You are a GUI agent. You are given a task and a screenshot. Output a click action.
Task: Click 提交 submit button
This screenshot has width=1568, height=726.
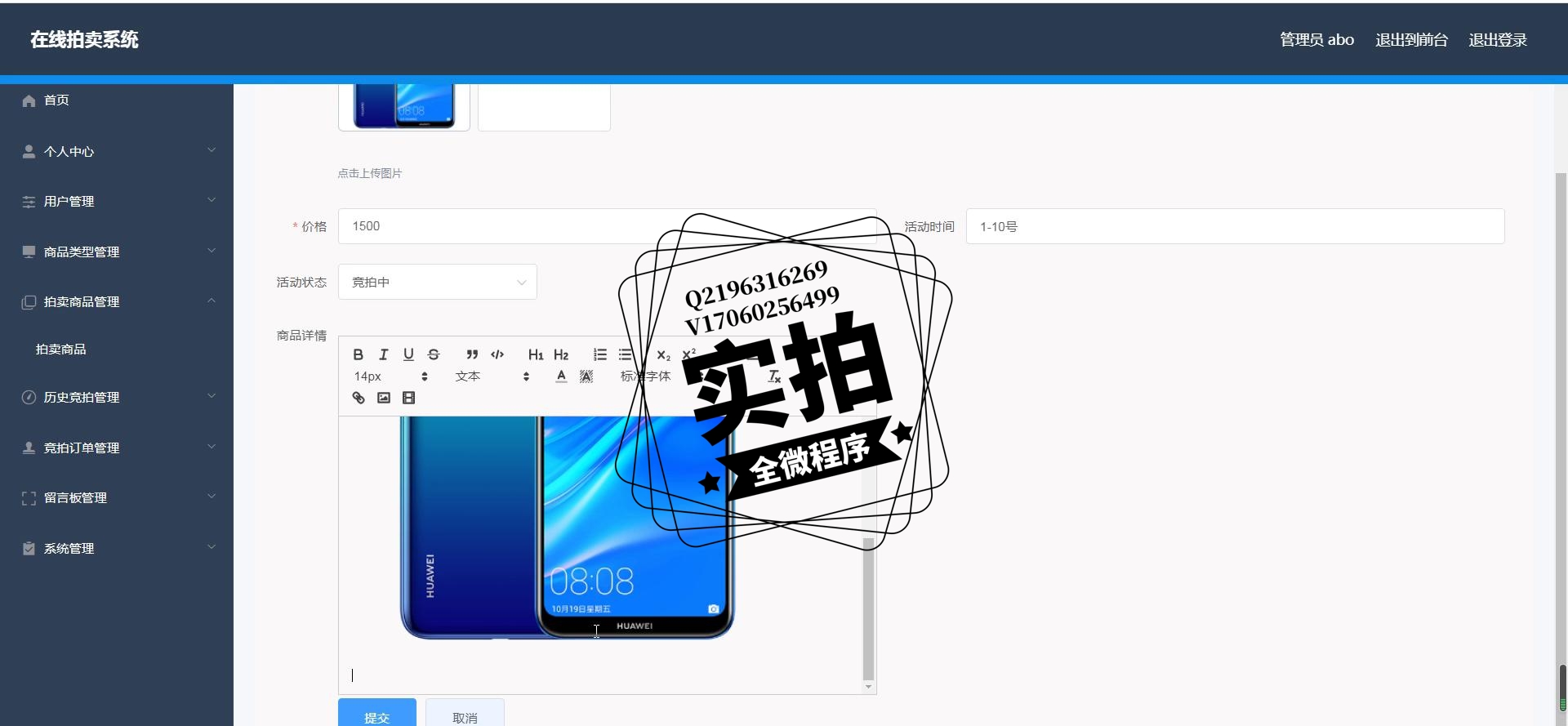(377, 713)
